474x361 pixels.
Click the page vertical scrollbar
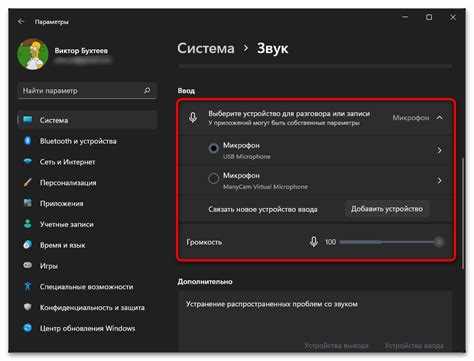click(x=463, y=213)
